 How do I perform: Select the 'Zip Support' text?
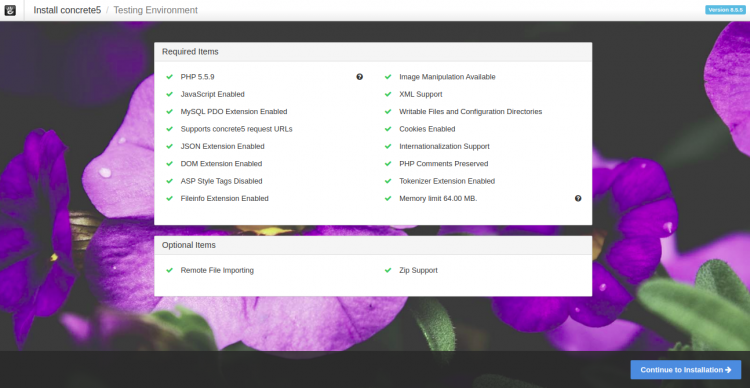coord(419,270)
